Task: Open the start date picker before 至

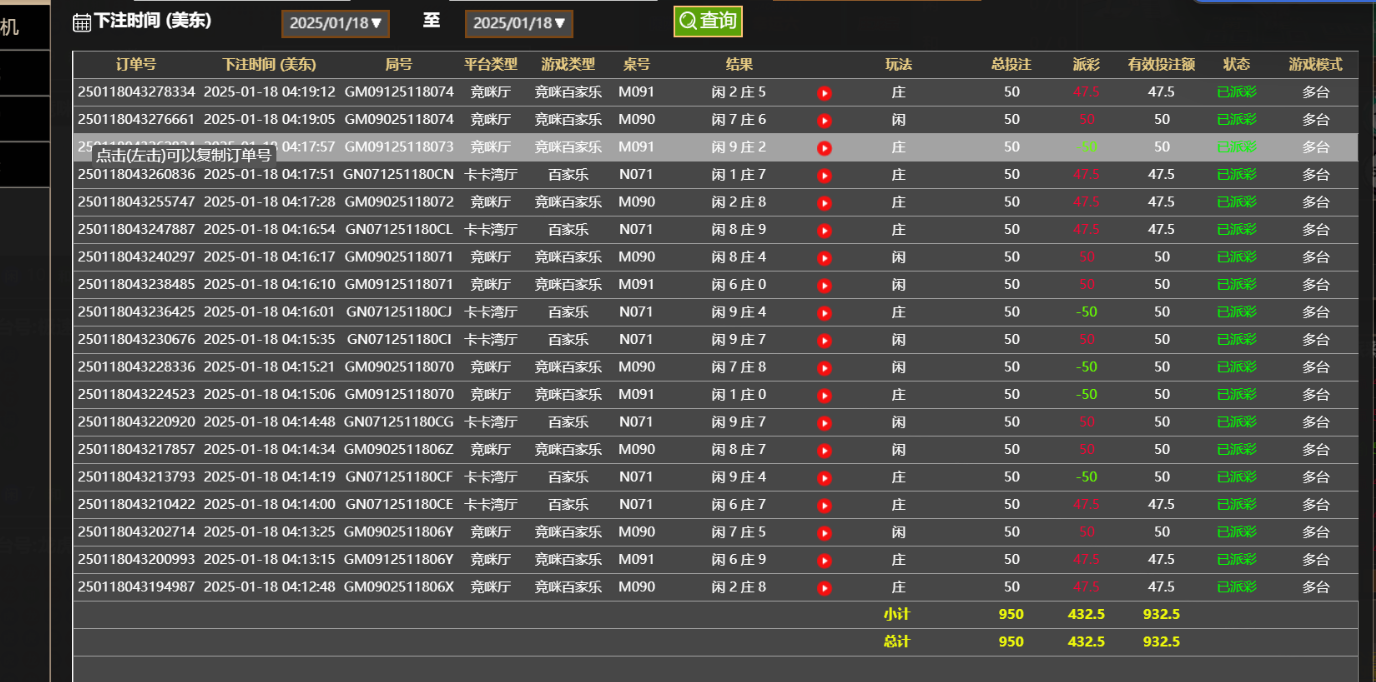Action: click(x=335, y=23)
